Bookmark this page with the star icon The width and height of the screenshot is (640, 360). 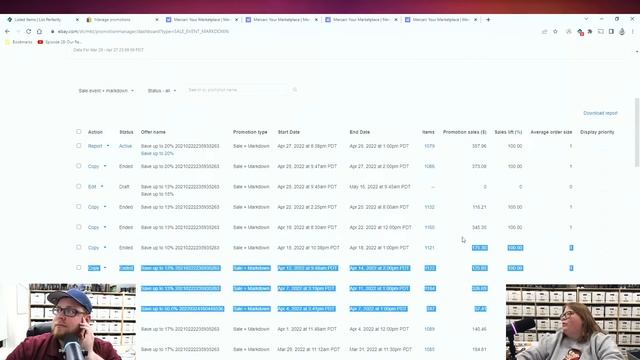555,31
